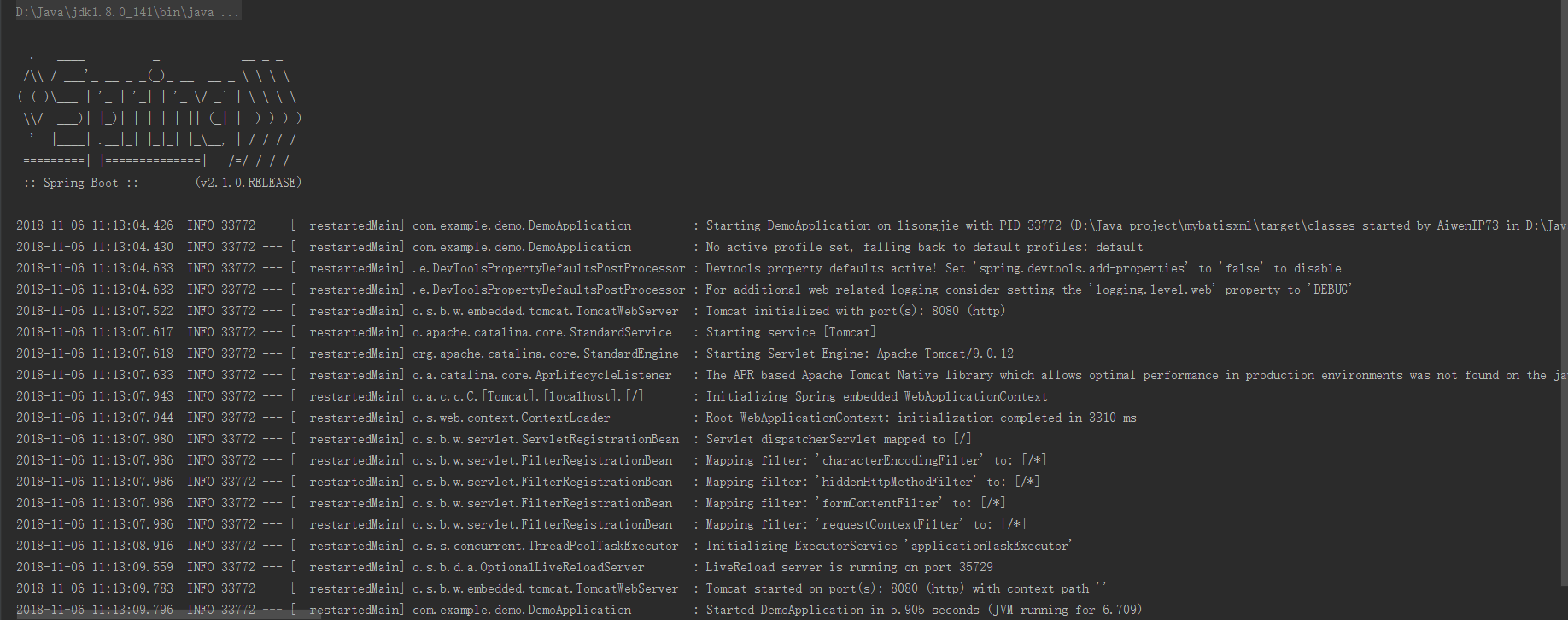
Task: Click the java command line path text
Action: [128, 12]
